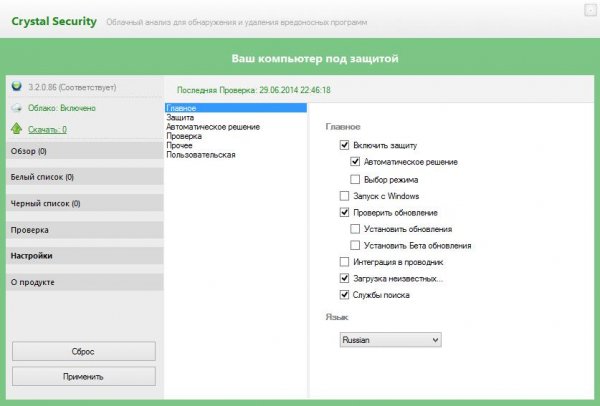The height and width of the screenshot is (406, 600).
Task: Enable Установить Бета обновления checkbox
Action: [x=355, y=245]
